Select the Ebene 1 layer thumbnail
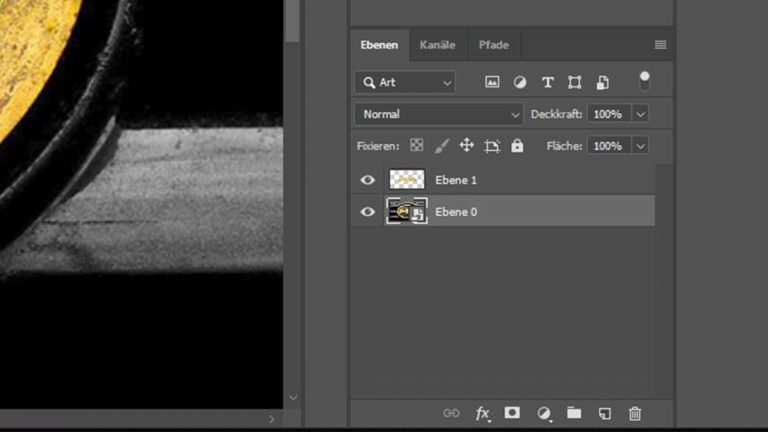The image size is (768, 432). 407,180
